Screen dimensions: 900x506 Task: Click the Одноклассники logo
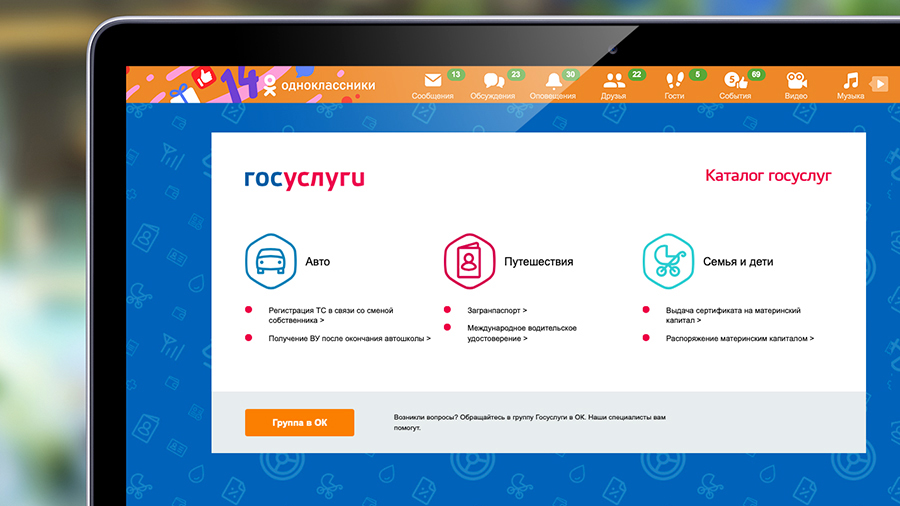coord(319,85)
